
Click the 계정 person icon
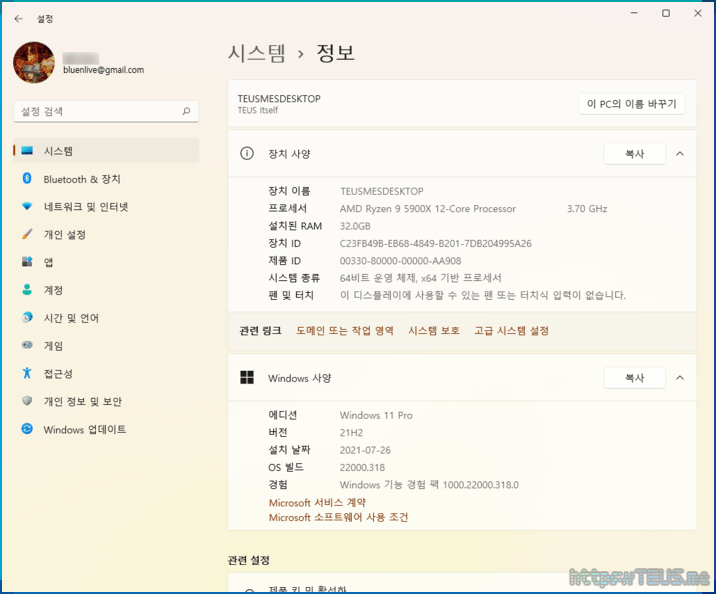(27, 289)
